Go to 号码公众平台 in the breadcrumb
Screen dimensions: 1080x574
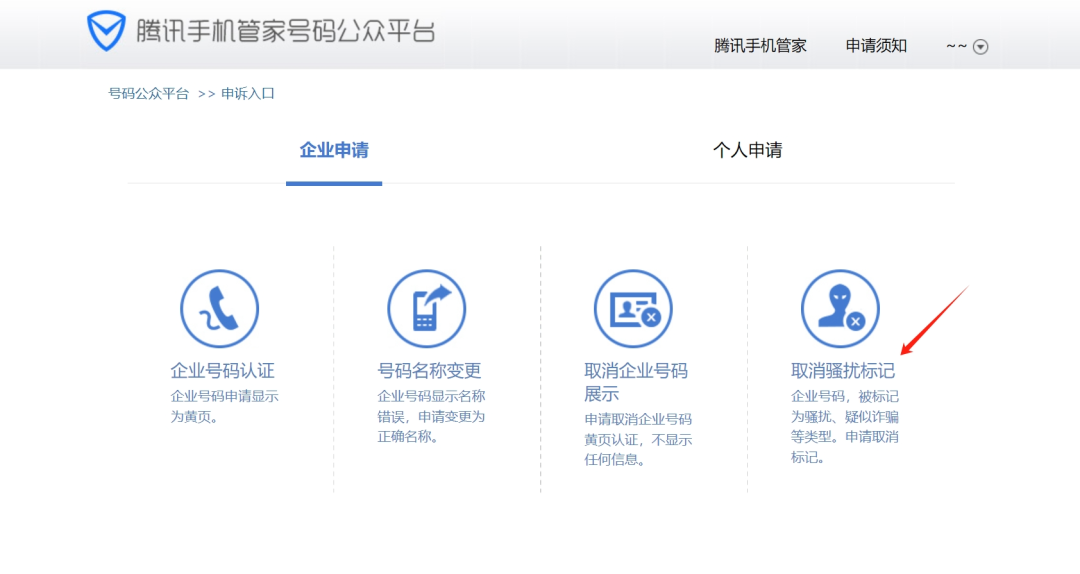(148, 94)
